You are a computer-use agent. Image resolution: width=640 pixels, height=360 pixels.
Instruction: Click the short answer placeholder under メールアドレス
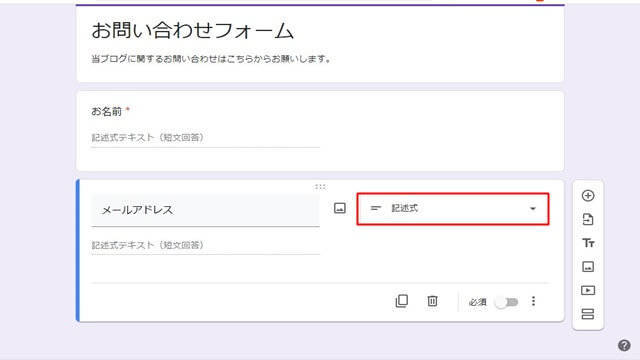[x=147, y=245]
